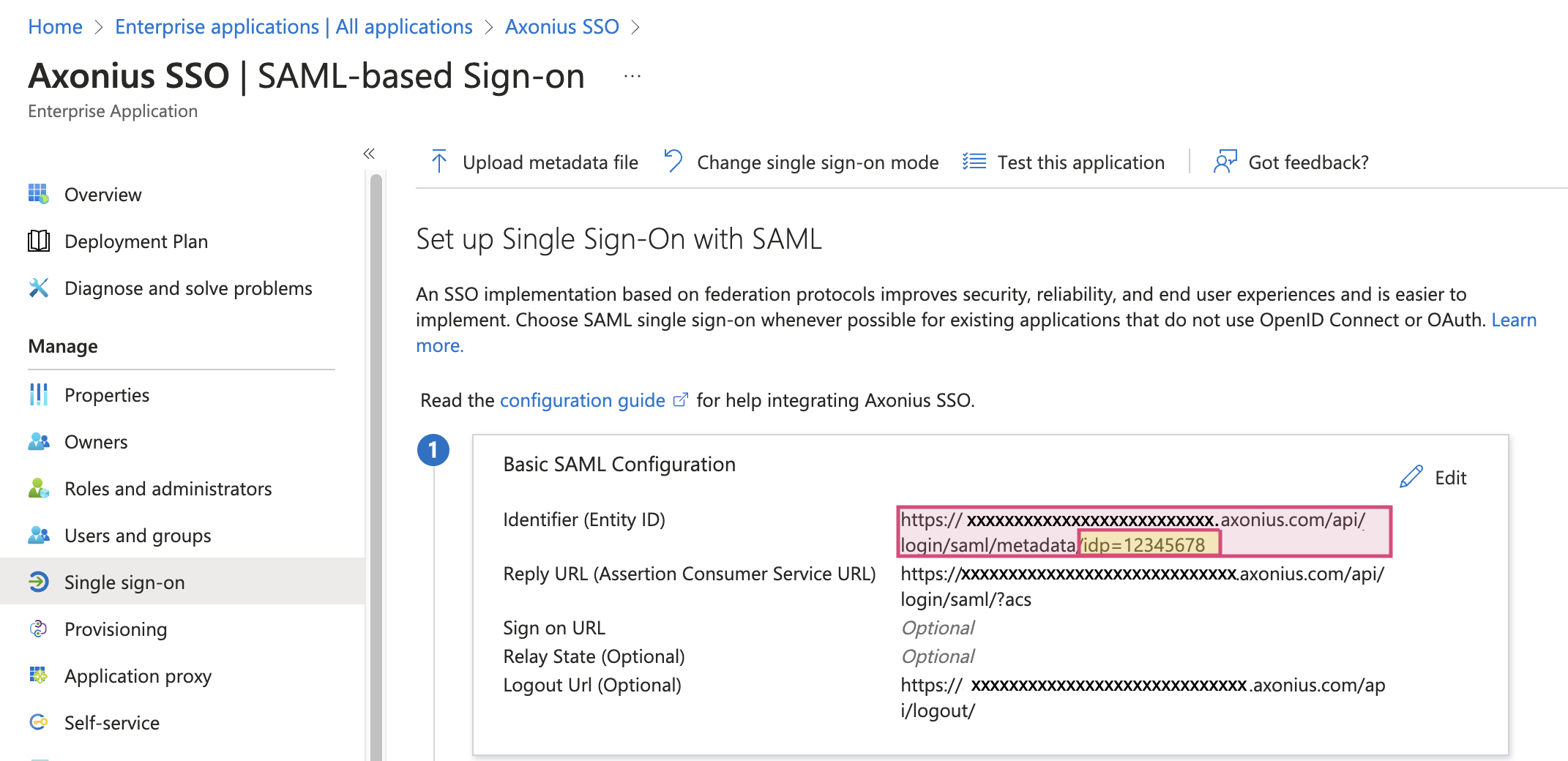Screen dimensions: 1568x761
Task: Click the Provisioning cycle icon
Action: (38, 629)
